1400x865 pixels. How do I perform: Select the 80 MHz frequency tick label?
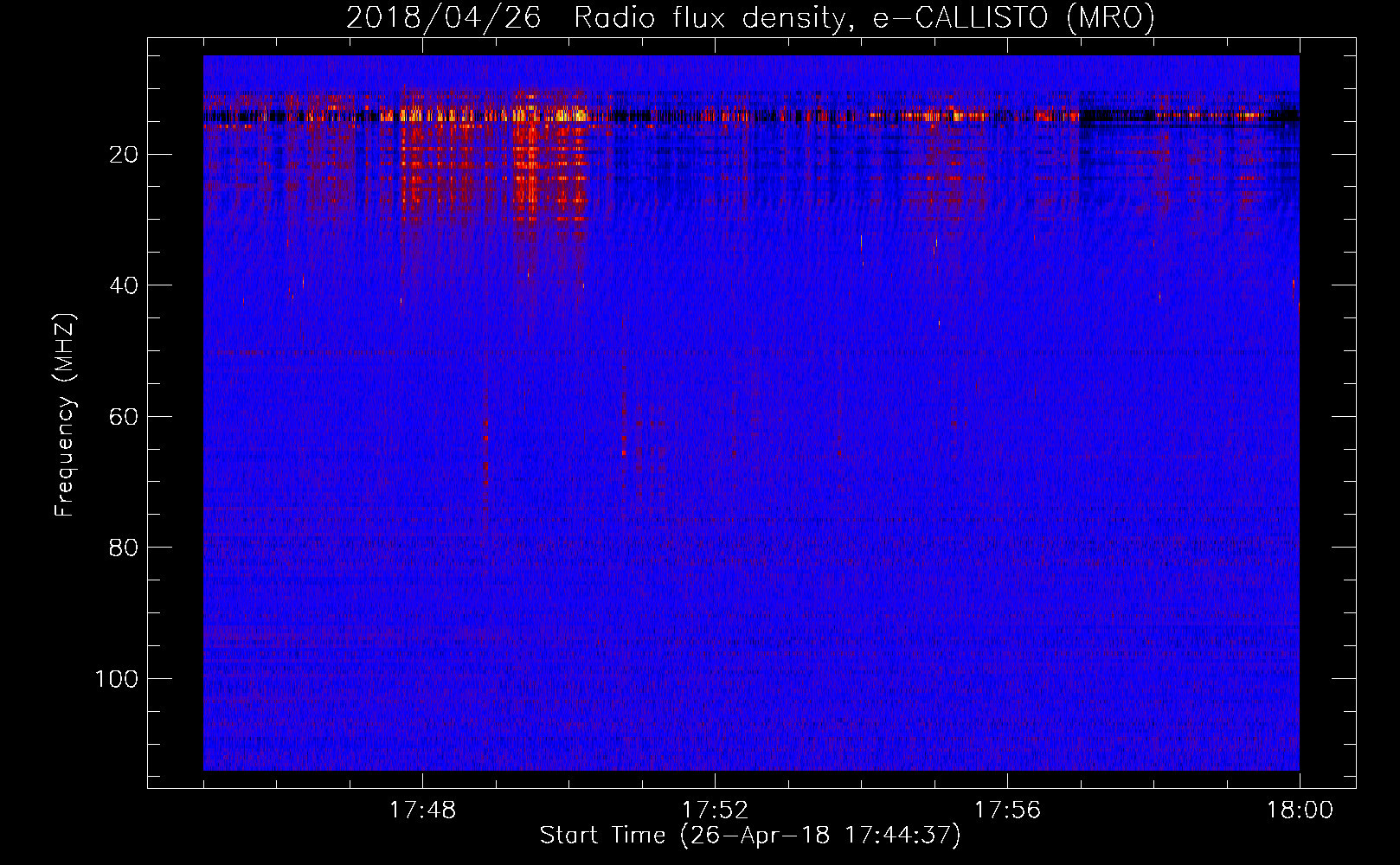coord(124,548)
